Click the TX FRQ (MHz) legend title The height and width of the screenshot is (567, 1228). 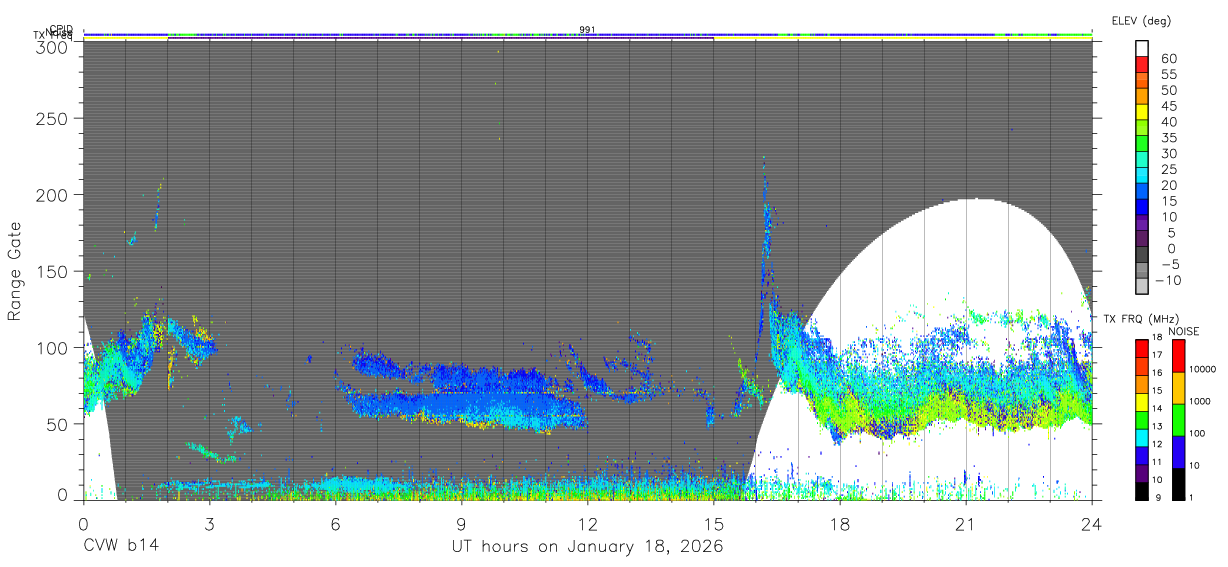tap(1140, 319)
